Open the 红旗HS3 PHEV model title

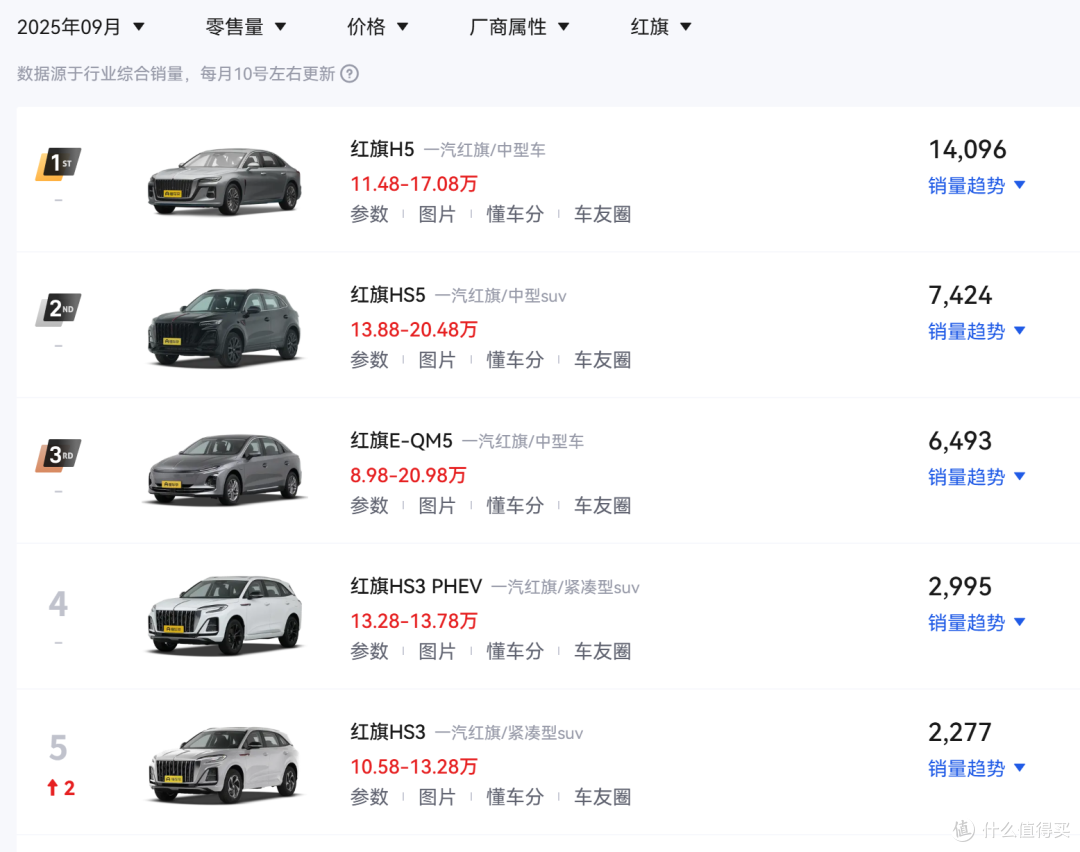coord(416,587)
